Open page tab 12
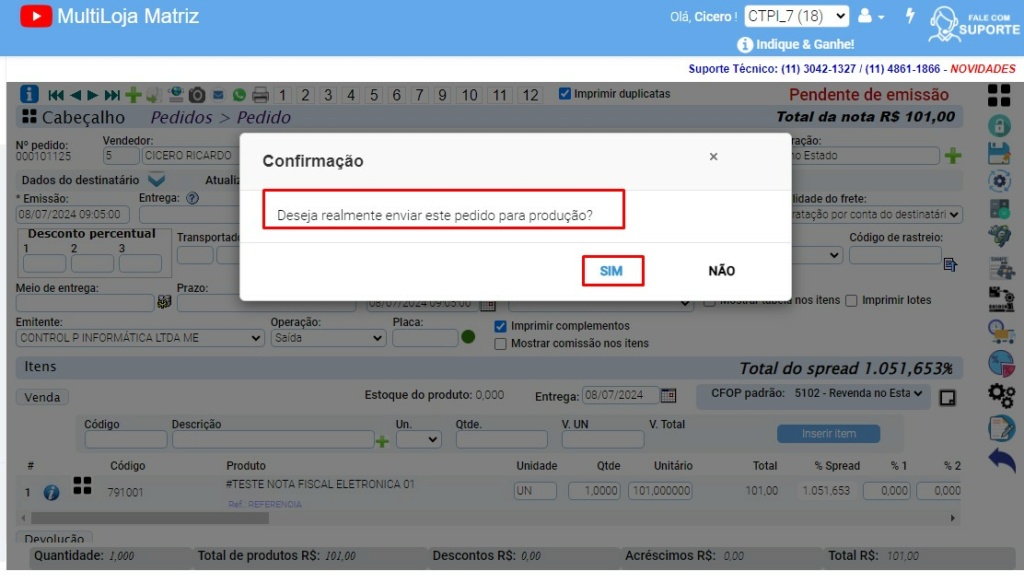 530,95
